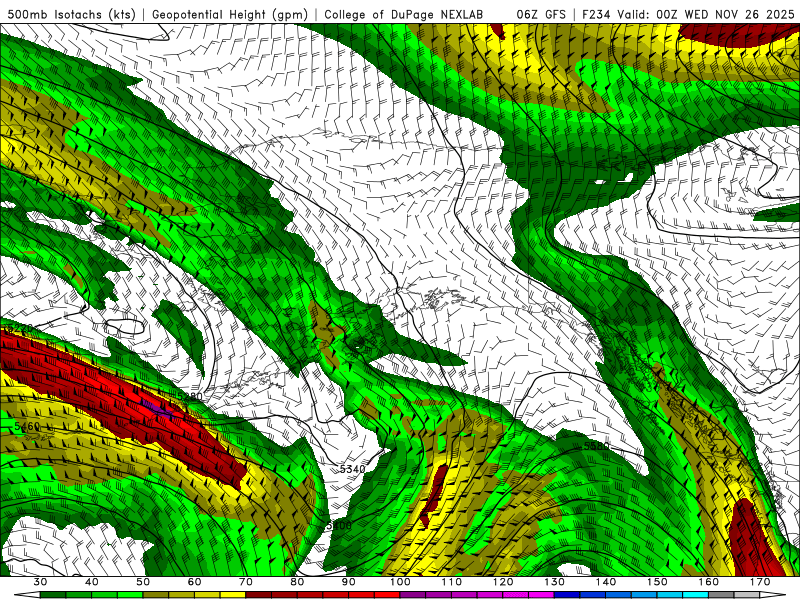Click the 130 value on the color scale
Image resolution: width=800 pixels, height=600 pixels.
pyautogui.click(x=554, y=582)
